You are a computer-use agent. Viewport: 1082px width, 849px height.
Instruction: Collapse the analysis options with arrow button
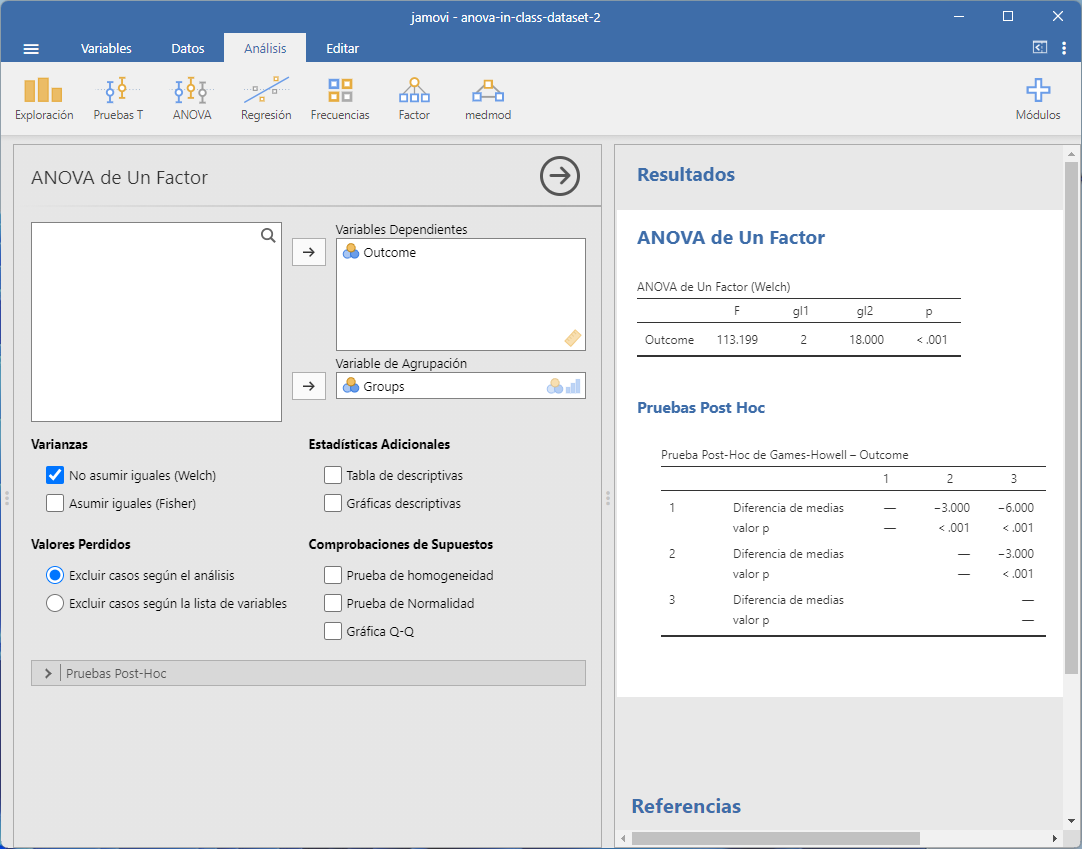click(560, 176)
